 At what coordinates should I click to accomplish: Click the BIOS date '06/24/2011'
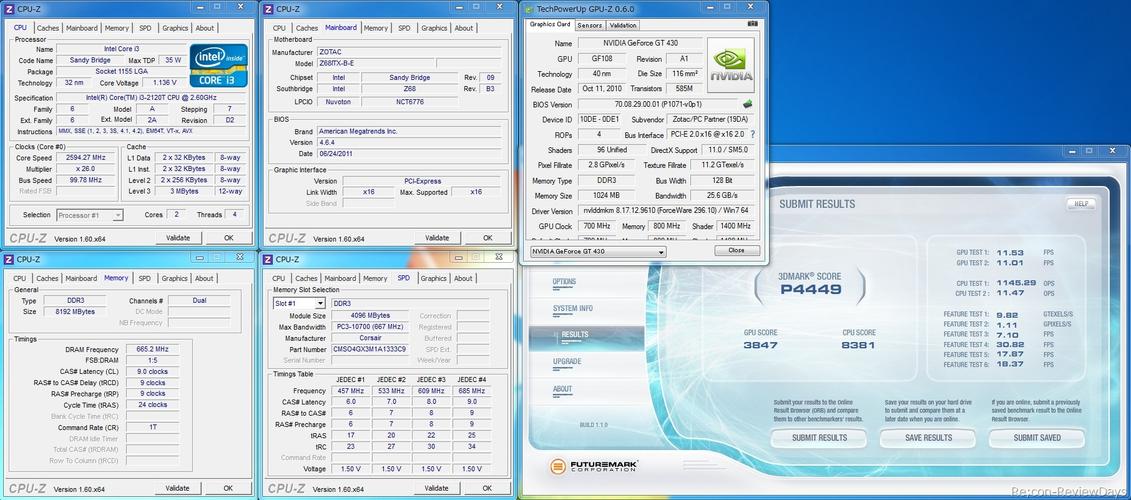(408, 154)
